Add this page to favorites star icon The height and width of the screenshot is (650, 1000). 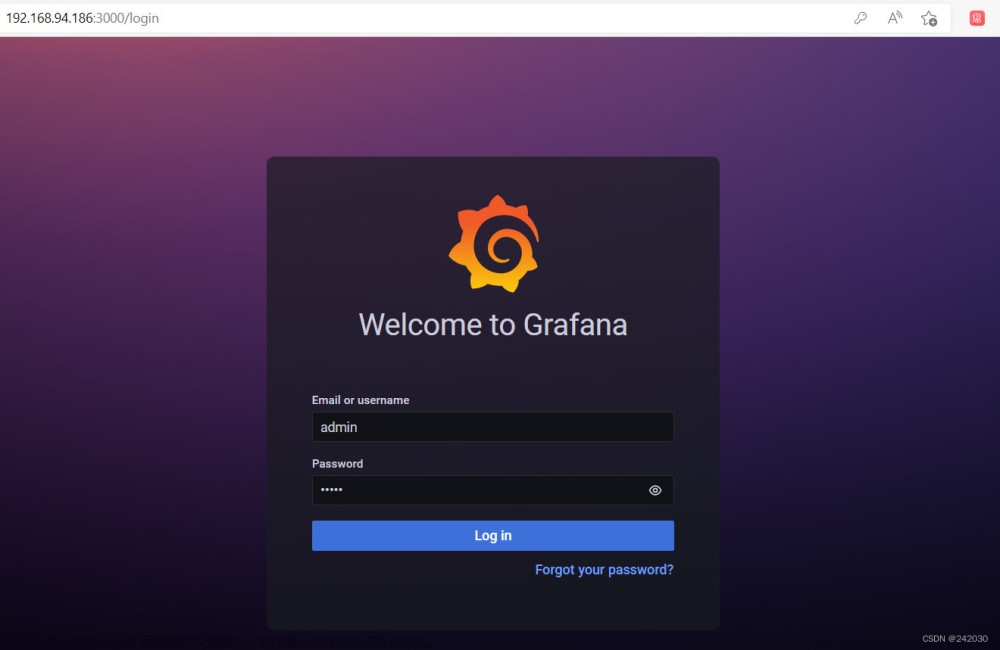(x=929, y=18)
